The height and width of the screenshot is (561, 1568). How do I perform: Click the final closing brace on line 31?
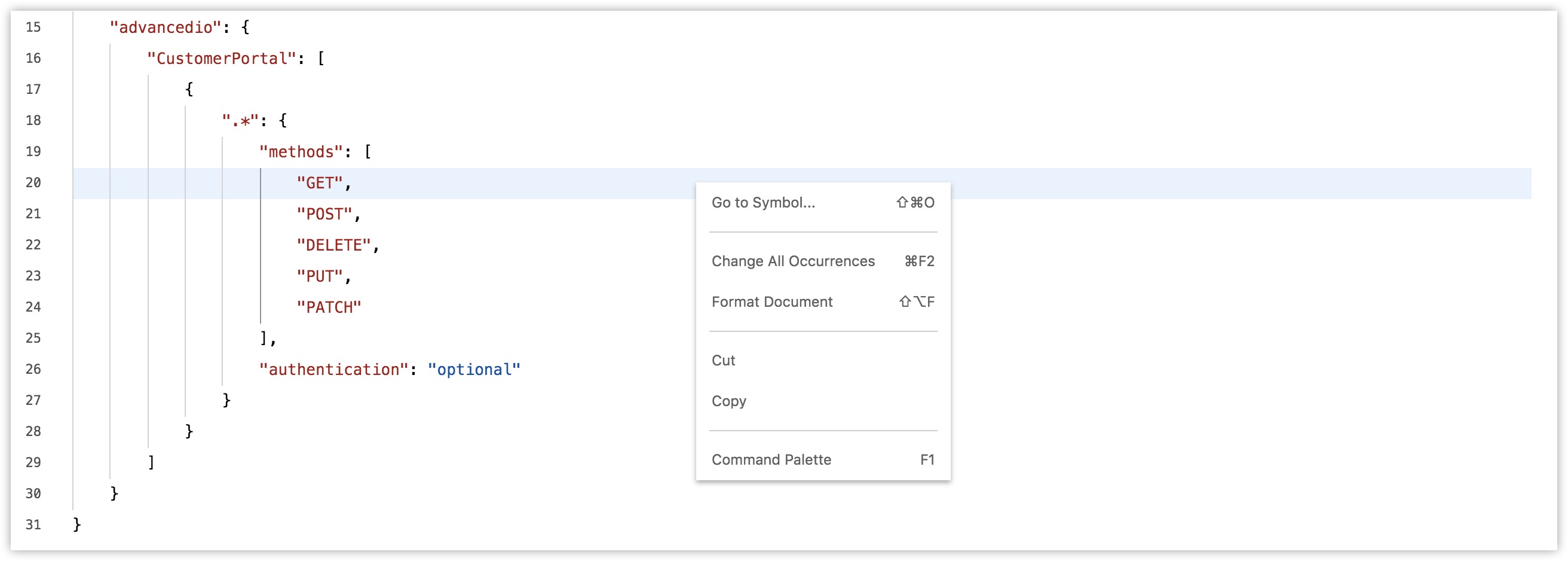(x=76, y=525)
